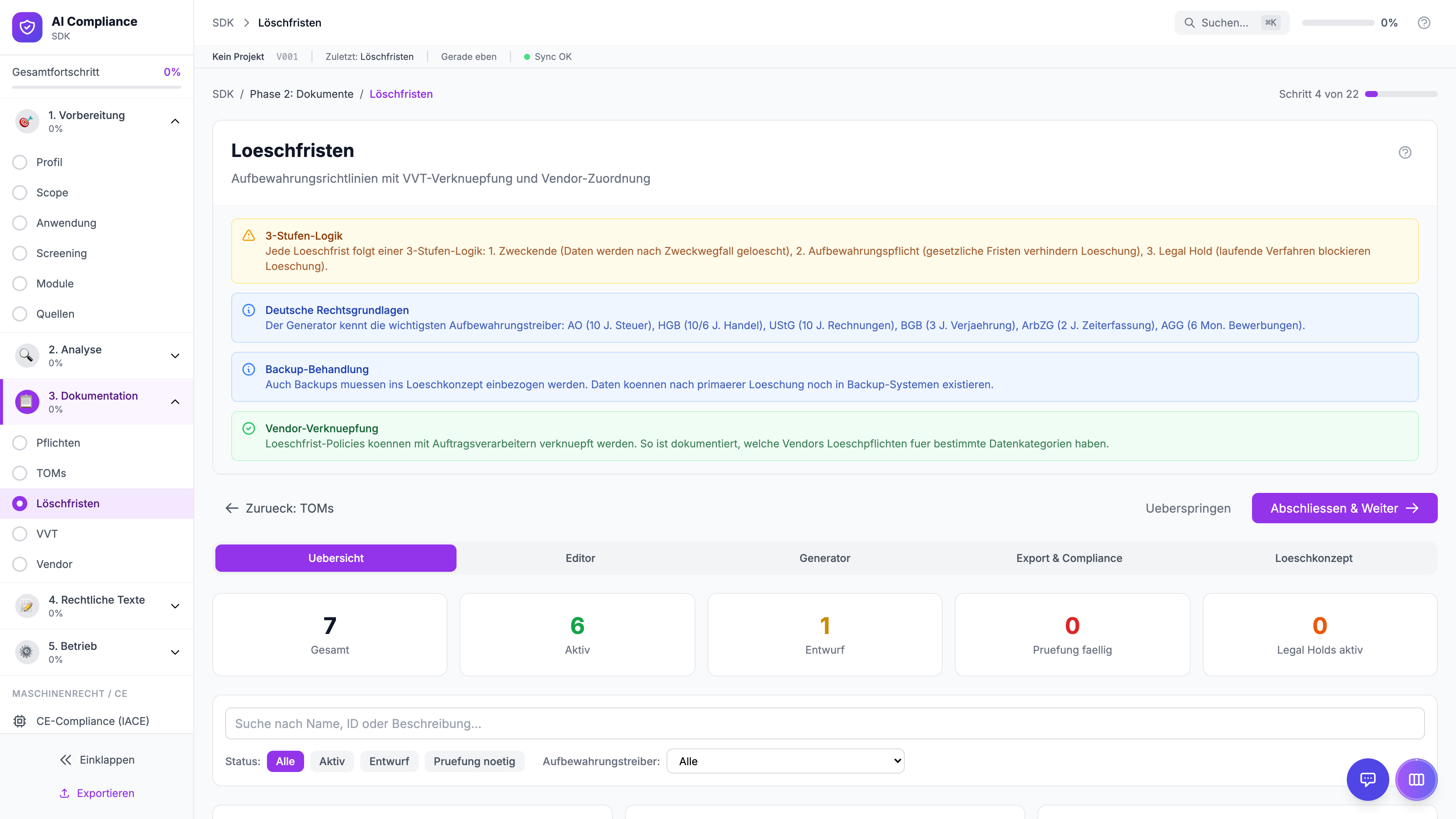Click the help icon beside Loeschfristen title
Viewport: 1456px width, 819px height.
click(1404, 152)
